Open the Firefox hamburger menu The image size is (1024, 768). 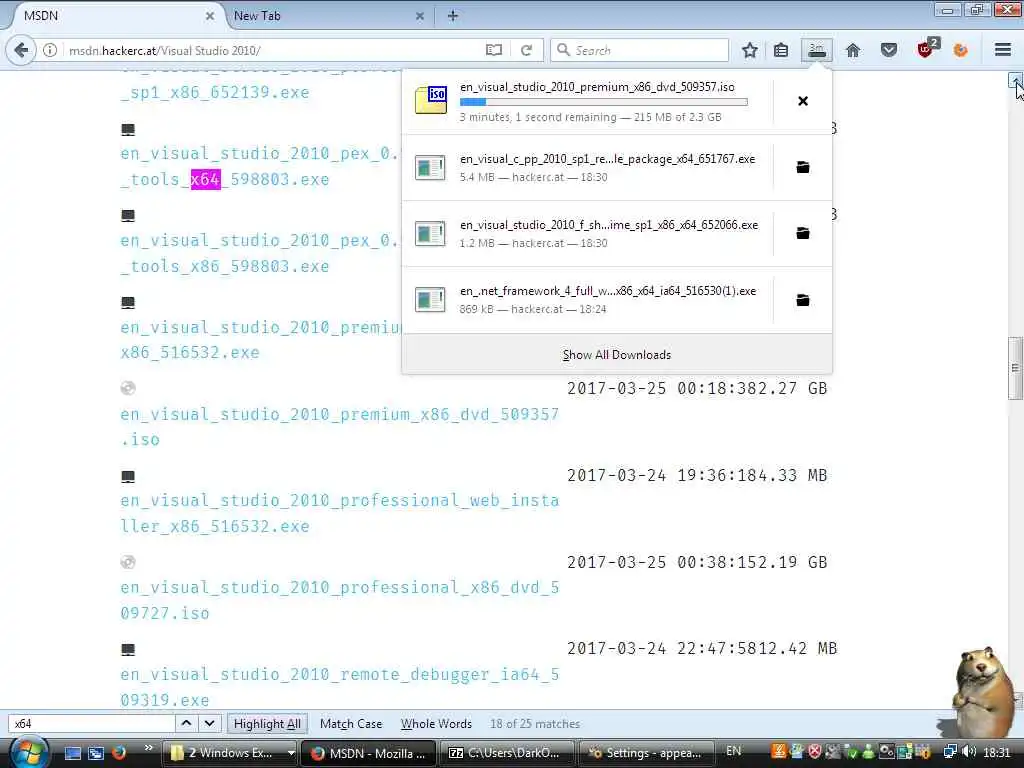1003,50
